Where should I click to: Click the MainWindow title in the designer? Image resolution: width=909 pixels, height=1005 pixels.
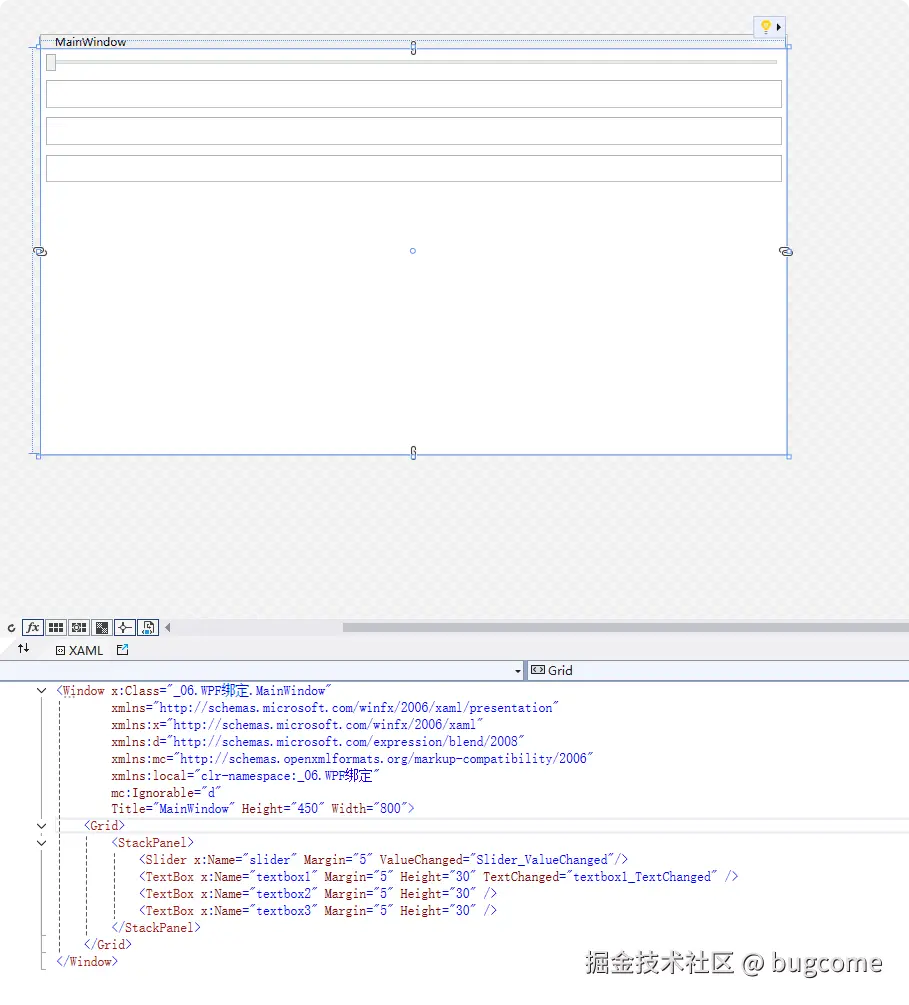click(x=90, y=42)
